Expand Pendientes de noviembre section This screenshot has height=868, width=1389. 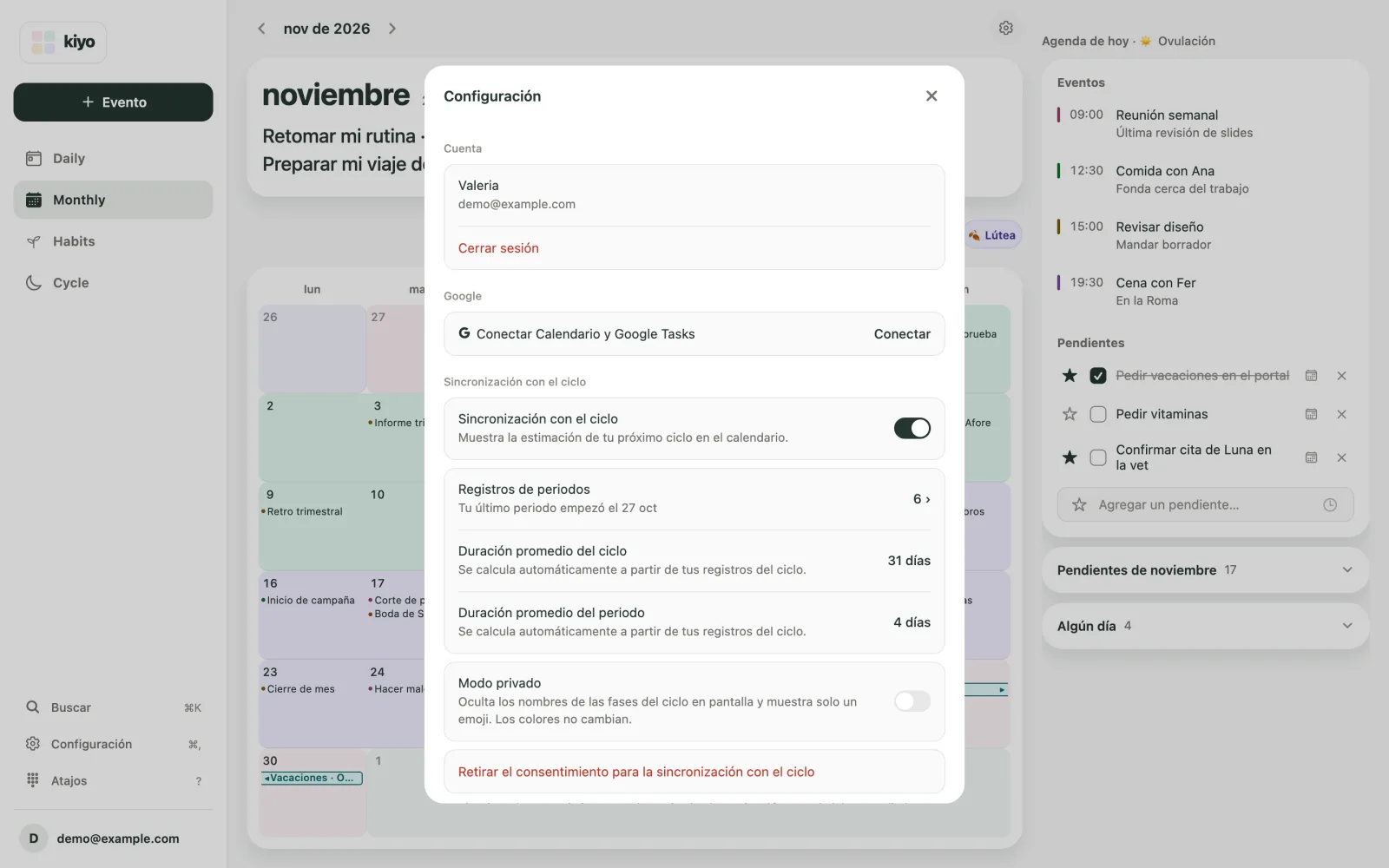click(x=1205, y=570)
